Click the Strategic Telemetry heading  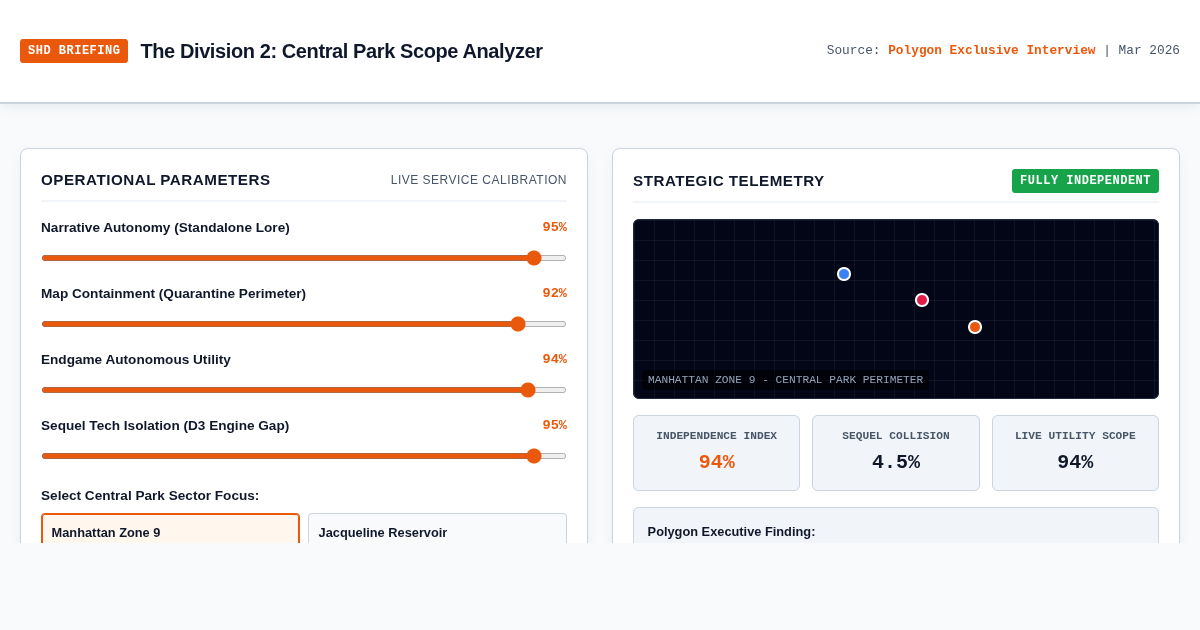tap(729, 181)
